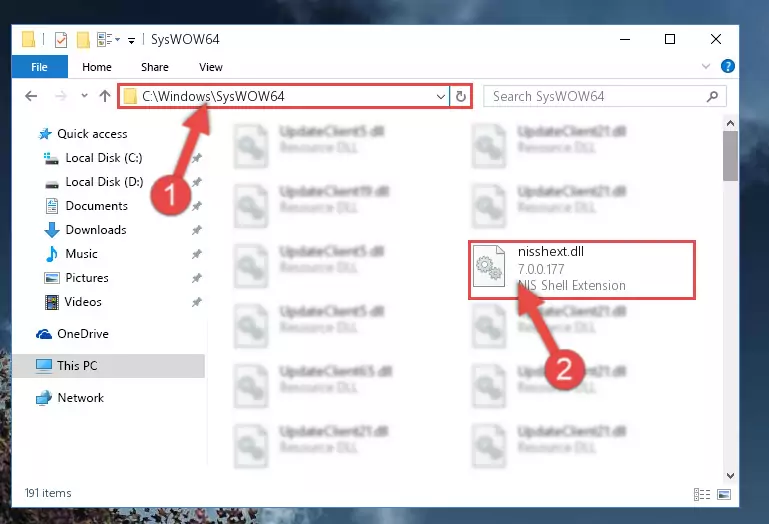Click the vertical scrollbar thumb
The width and height of the screenshot is (769, 524).
click(730, 156)
